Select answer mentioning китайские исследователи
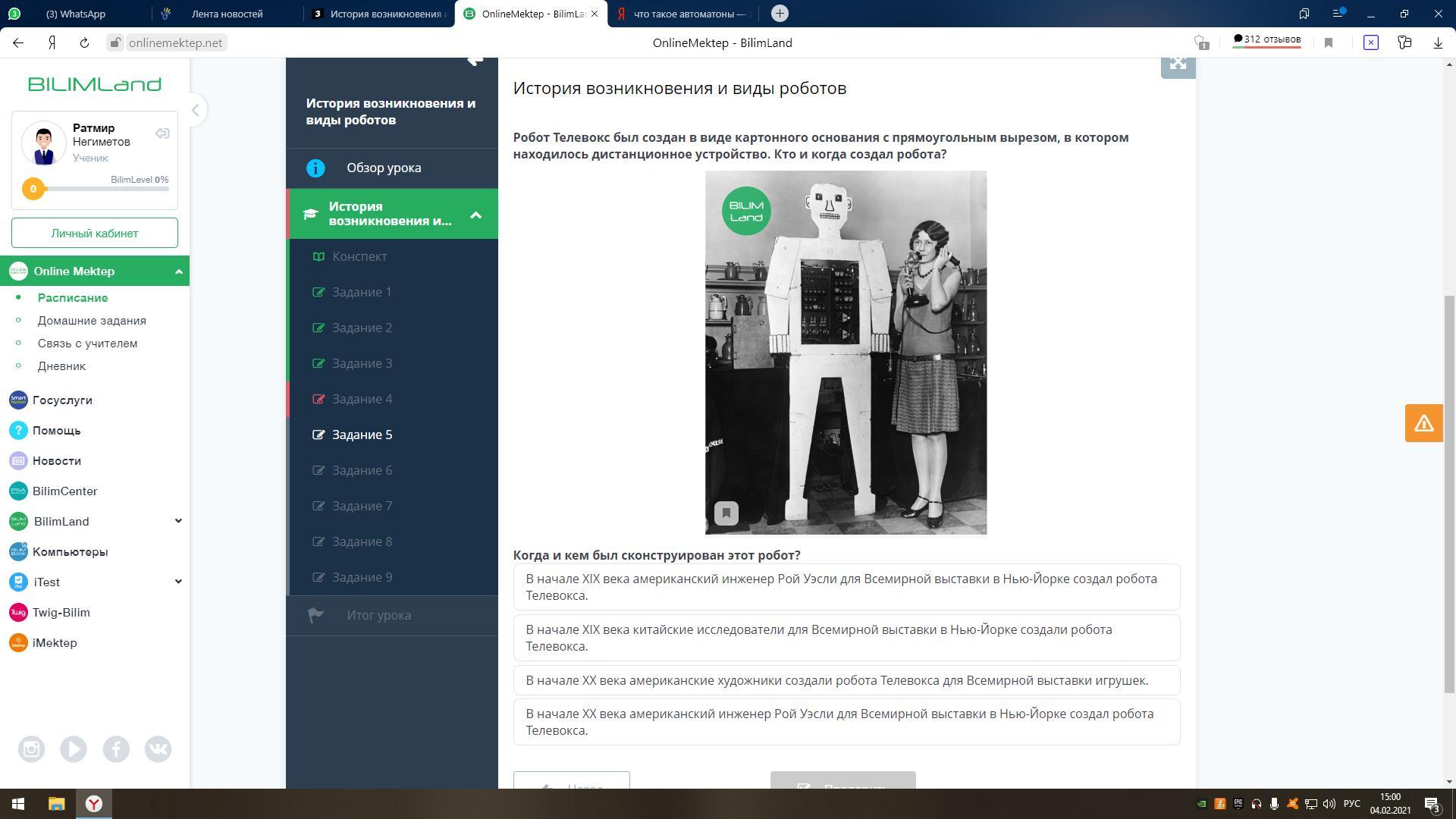This screenshot has height=819, width=1456. pos(846,638)
